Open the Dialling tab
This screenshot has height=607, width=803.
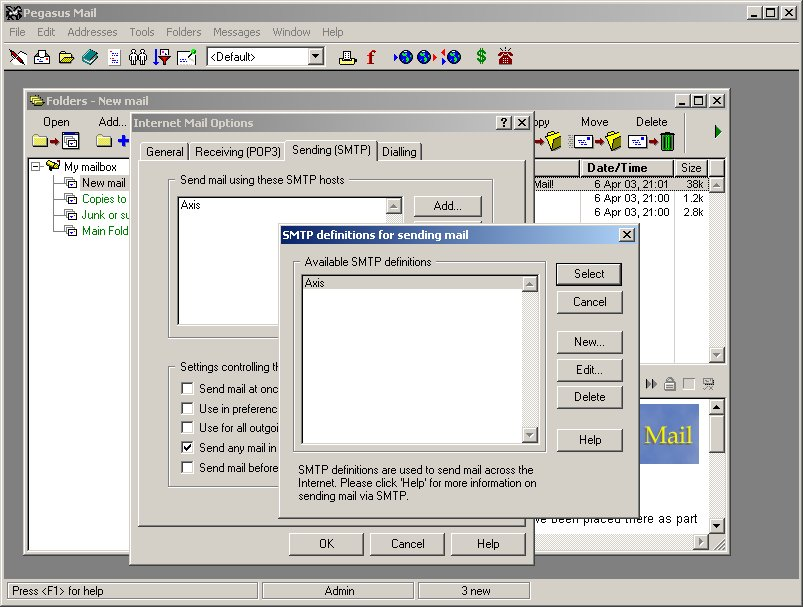point(399,152)
